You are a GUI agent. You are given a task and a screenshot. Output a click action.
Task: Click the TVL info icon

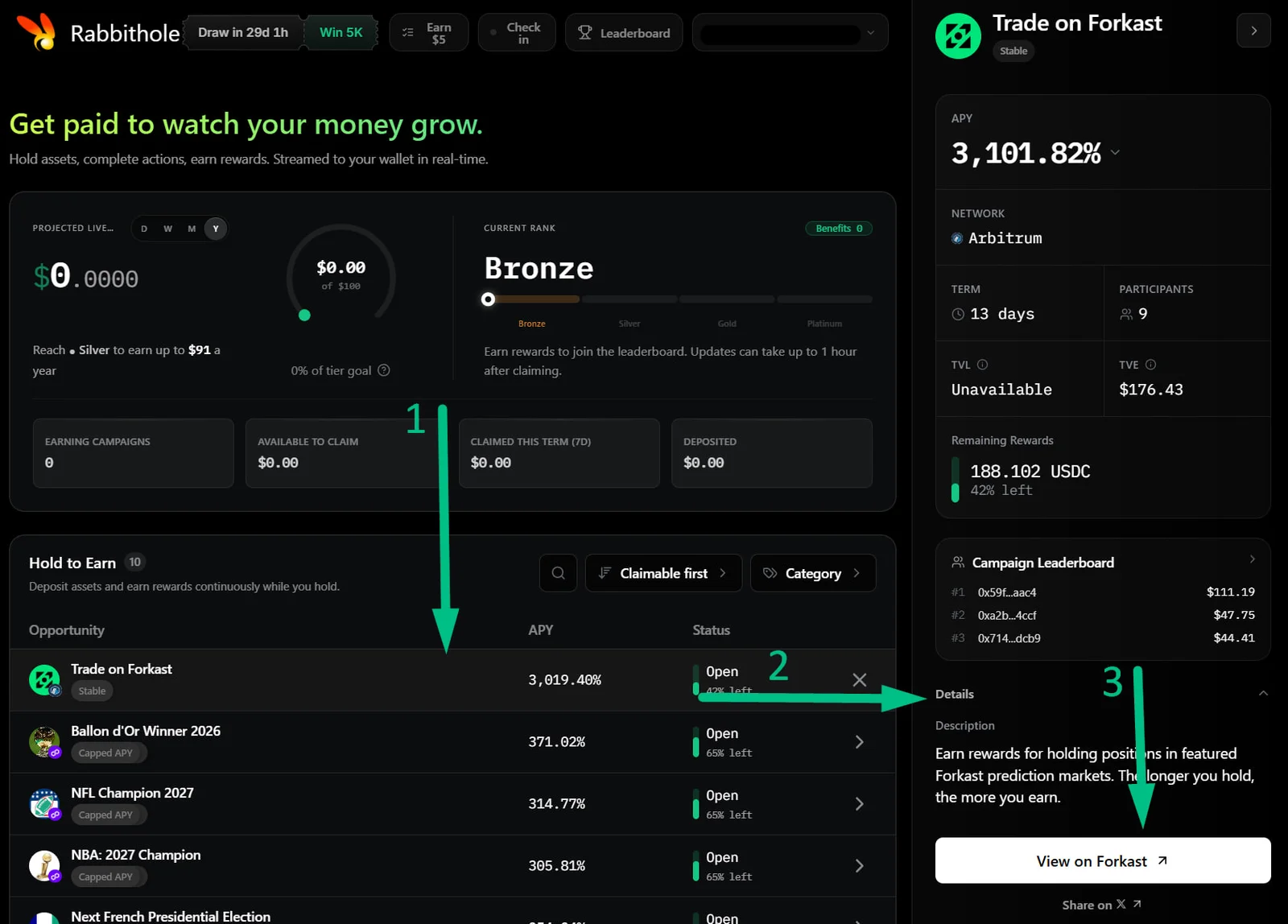[982, 365]
